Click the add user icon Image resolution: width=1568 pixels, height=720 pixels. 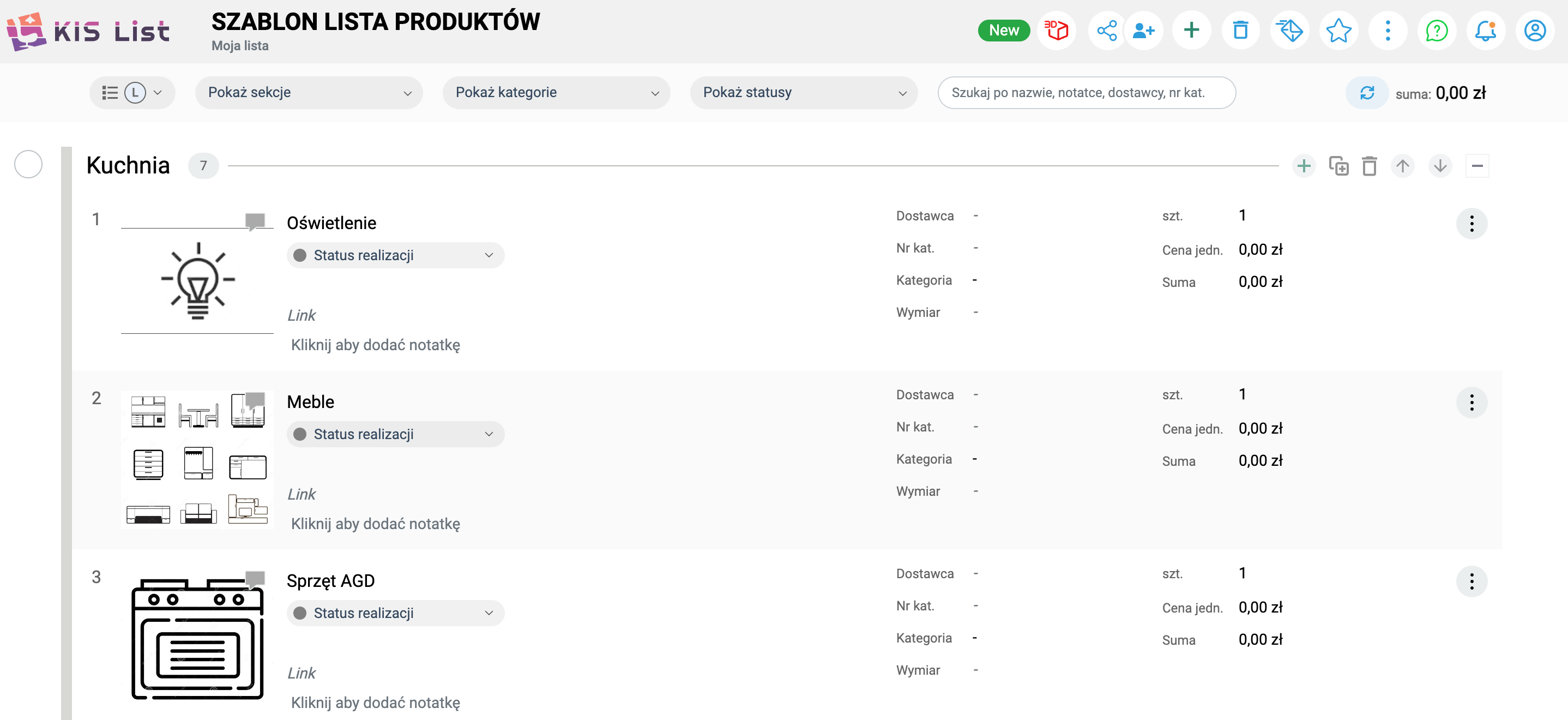[x=1144, y=31]
